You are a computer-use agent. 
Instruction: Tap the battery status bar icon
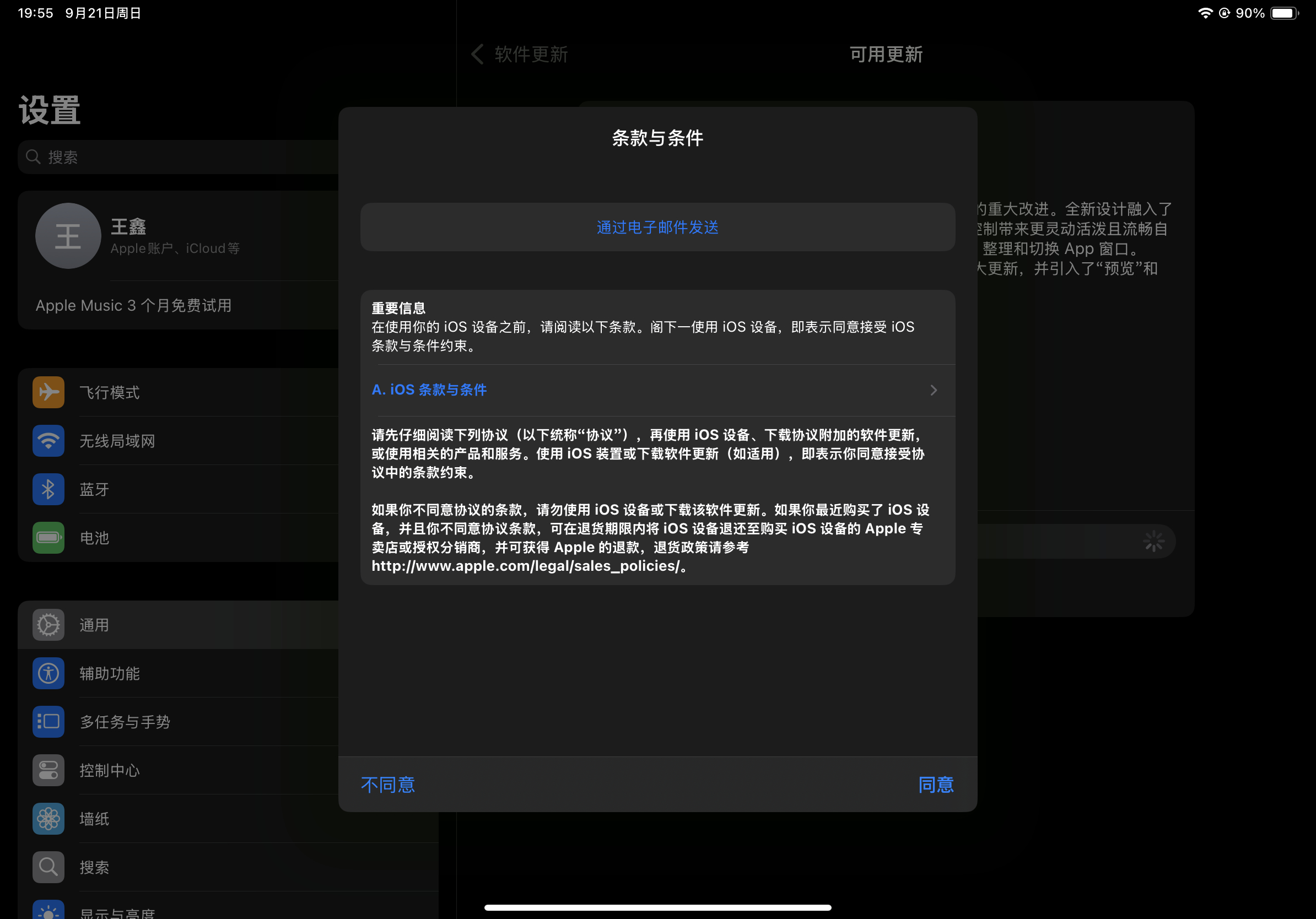[x=1285, y=13]
